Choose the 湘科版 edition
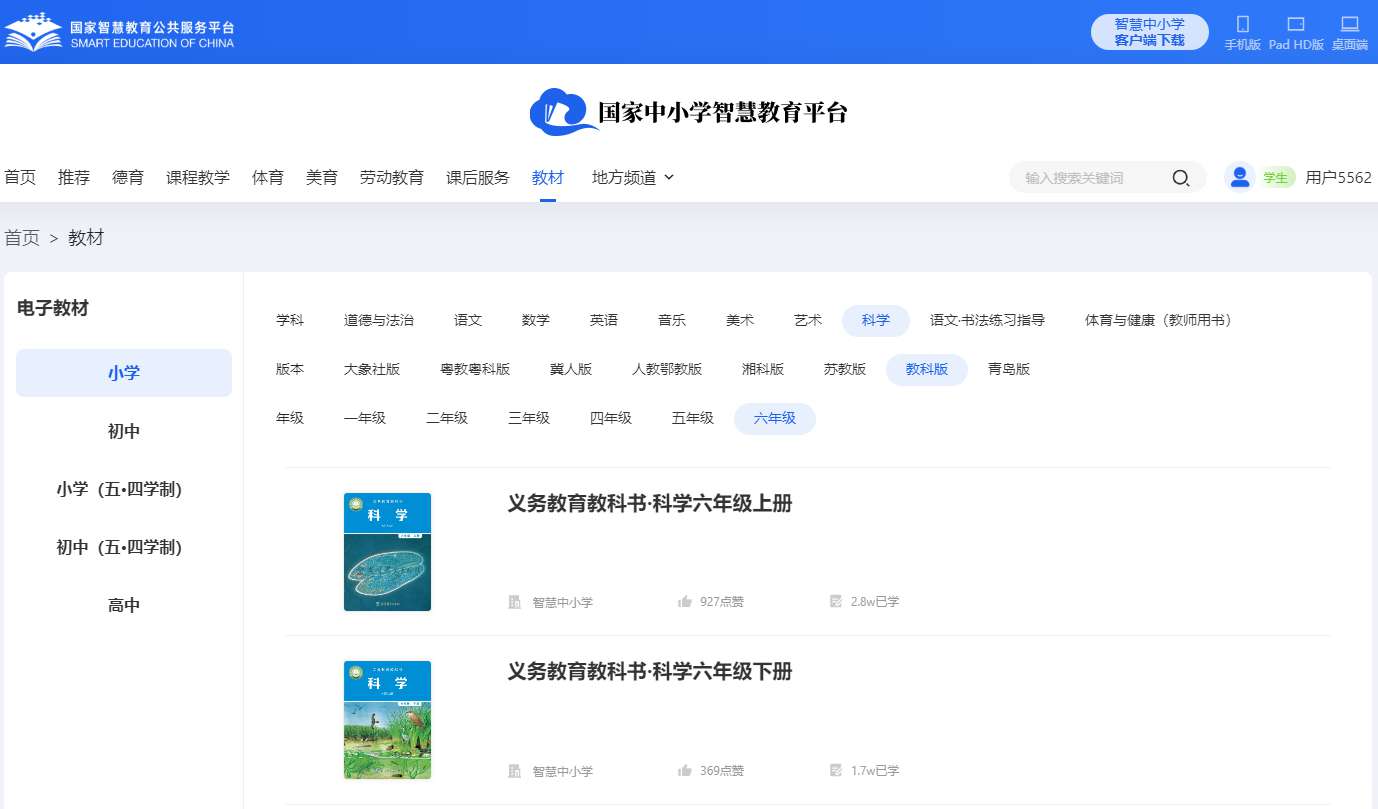Screen dimensions: 1378x809 (x=763, y=370)
